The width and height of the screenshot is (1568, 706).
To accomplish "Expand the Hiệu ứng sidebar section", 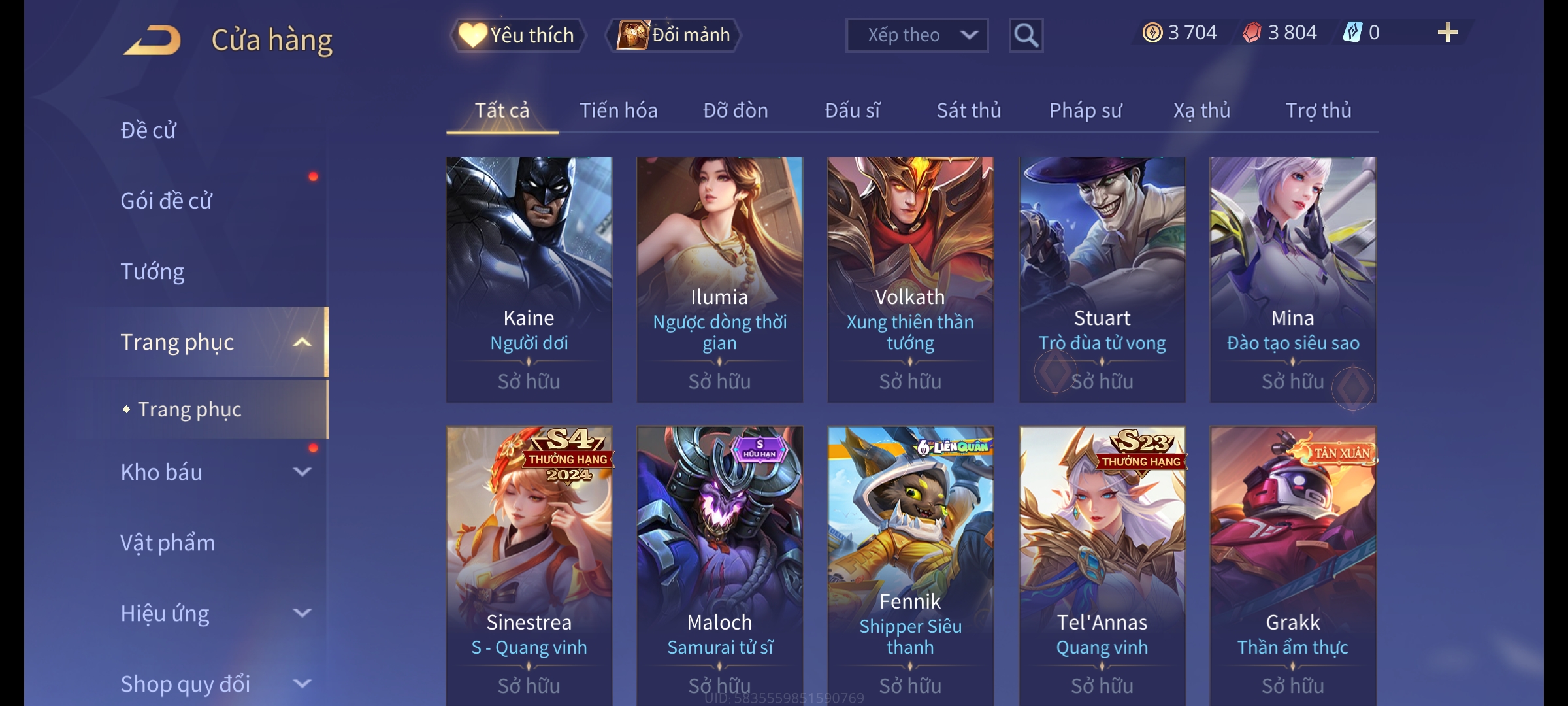I will (x=302, y=613).
